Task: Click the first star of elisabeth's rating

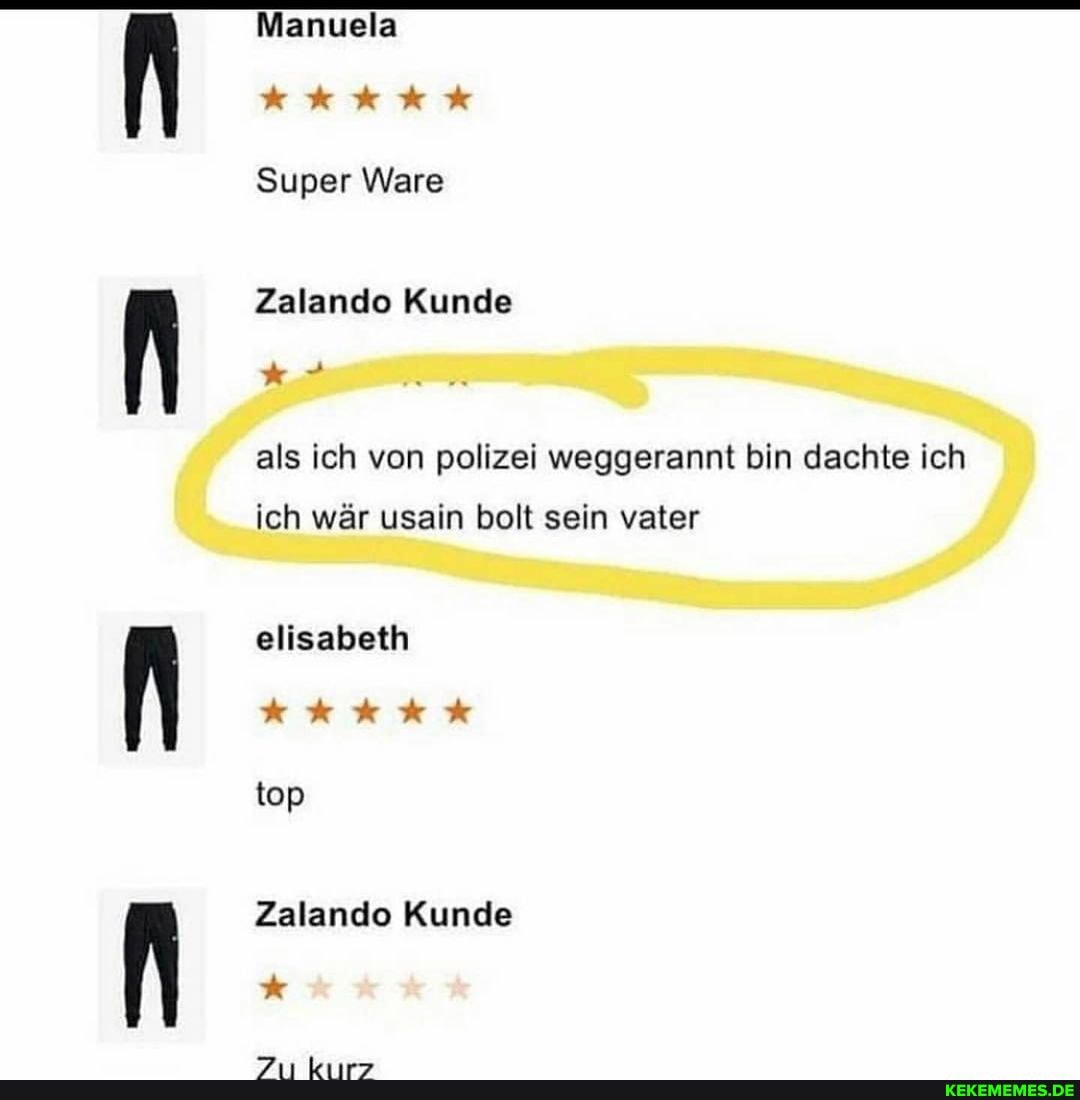Action: [x=273, y=711]
